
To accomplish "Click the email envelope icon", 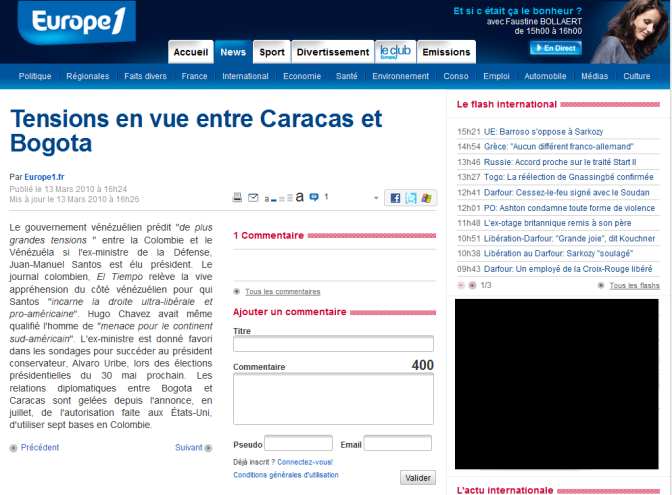I will [x=253, y=198].
